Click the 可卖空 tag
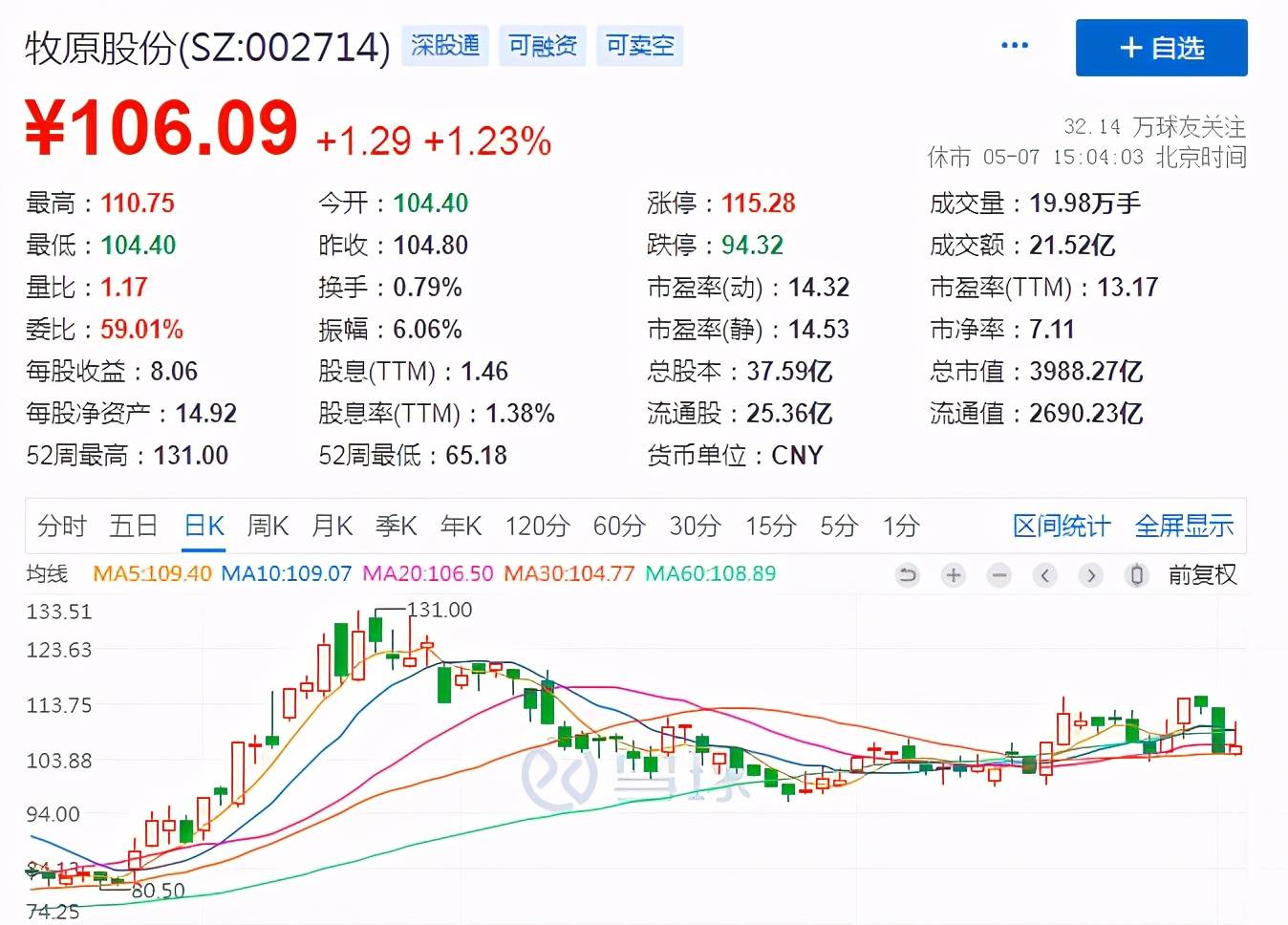 [x=639, y=45]
